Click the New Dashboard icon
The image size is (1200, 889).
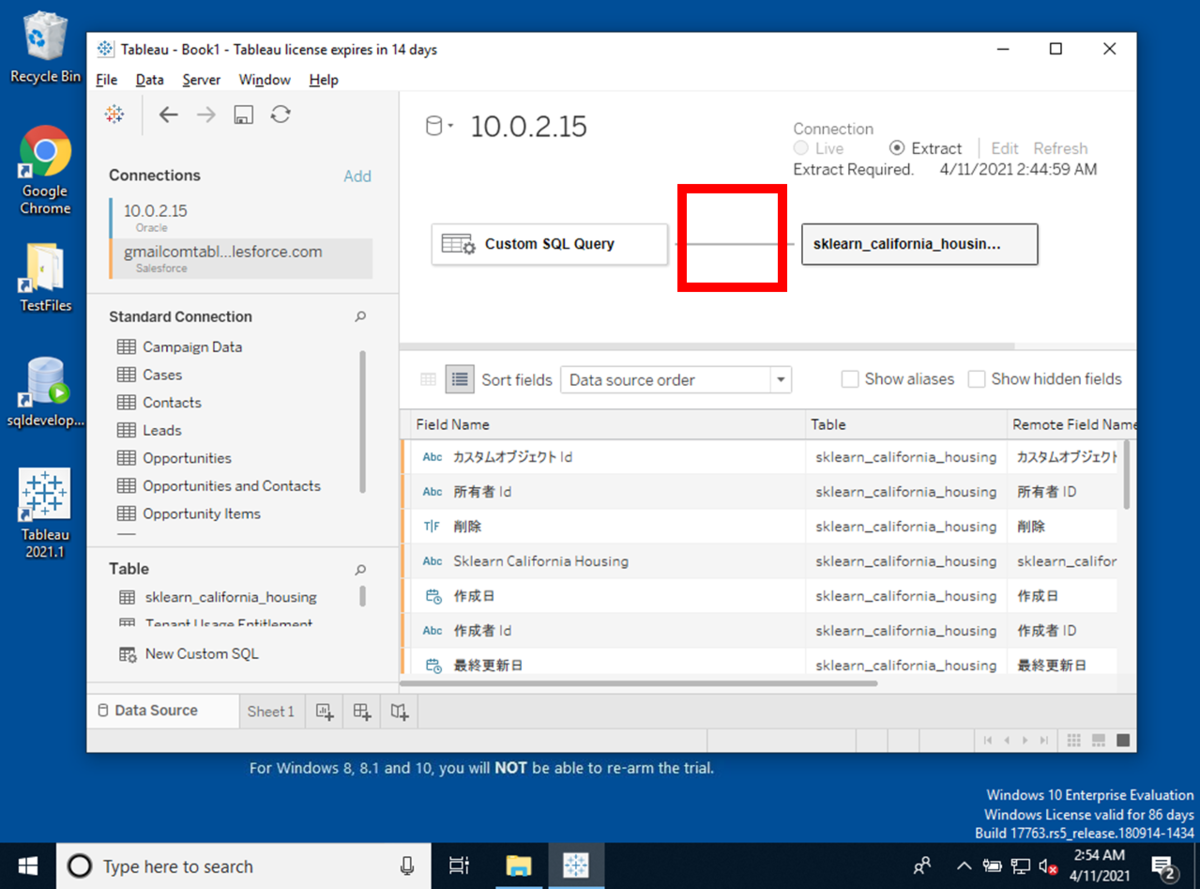pos(361,711)
